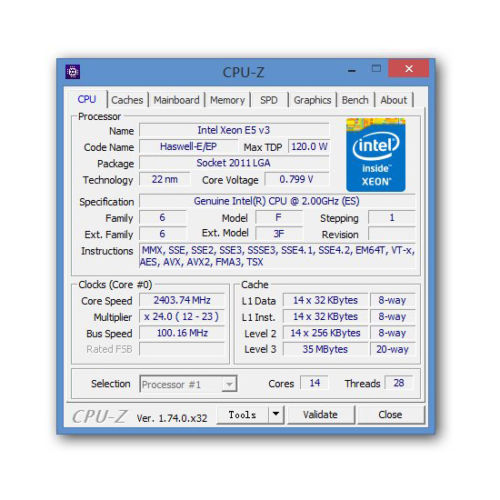The width and height of the screenshot is (500, 500).
Task: Click the Clocks (Core #0) group label
Action: click(x=115, y=285)
